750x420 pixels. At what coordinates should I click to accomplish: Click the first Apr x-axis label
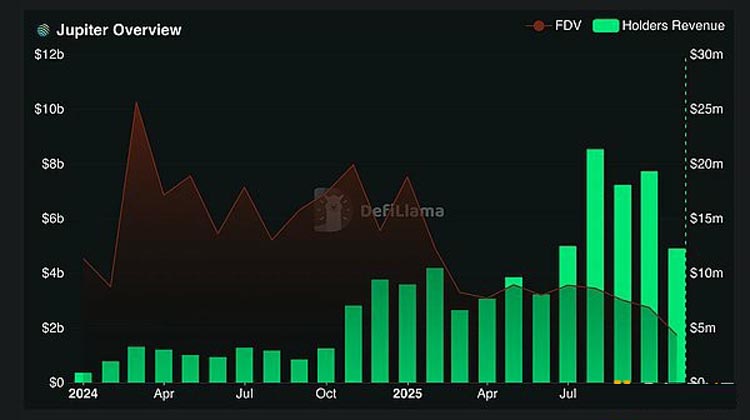pos(164,394)
